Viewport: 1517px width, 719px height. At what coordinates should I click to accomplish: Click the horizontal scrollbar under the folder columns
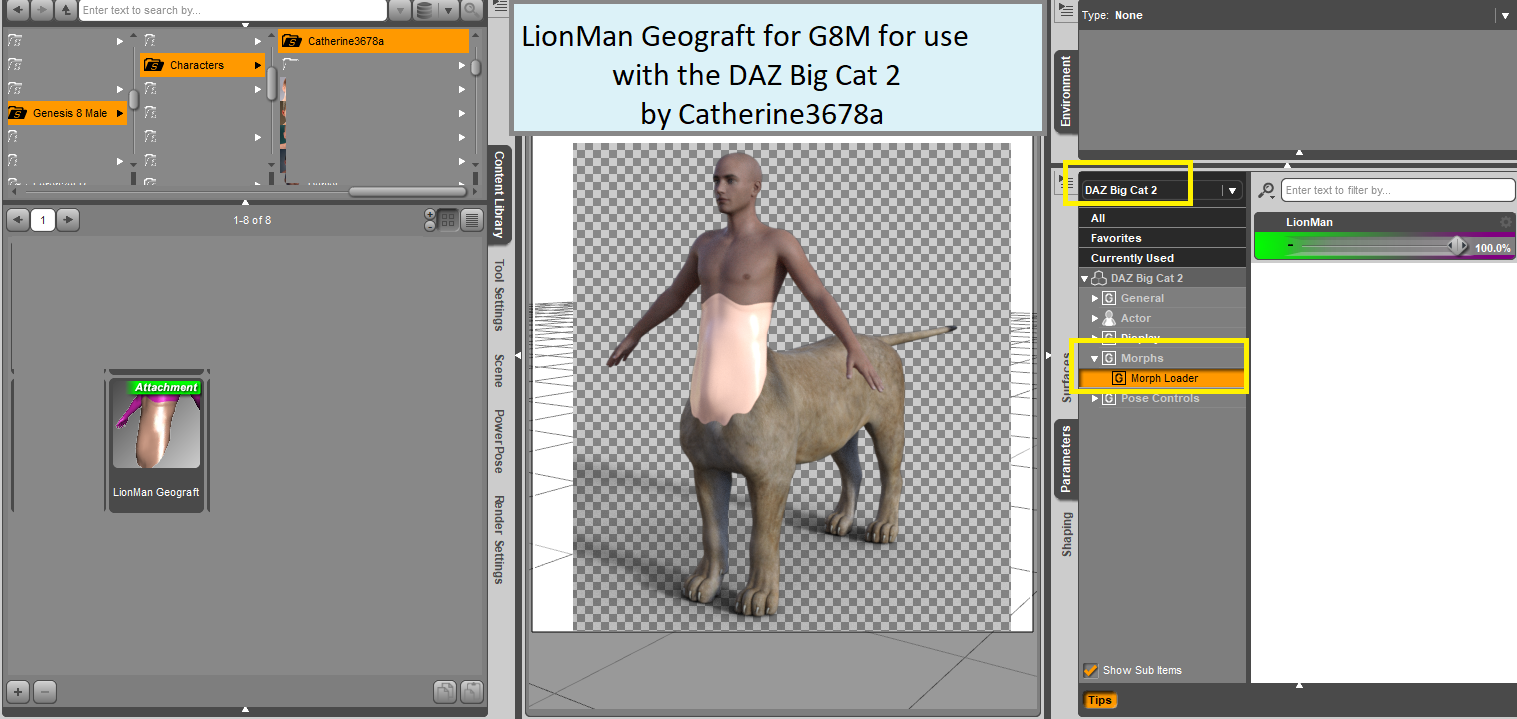410,192
